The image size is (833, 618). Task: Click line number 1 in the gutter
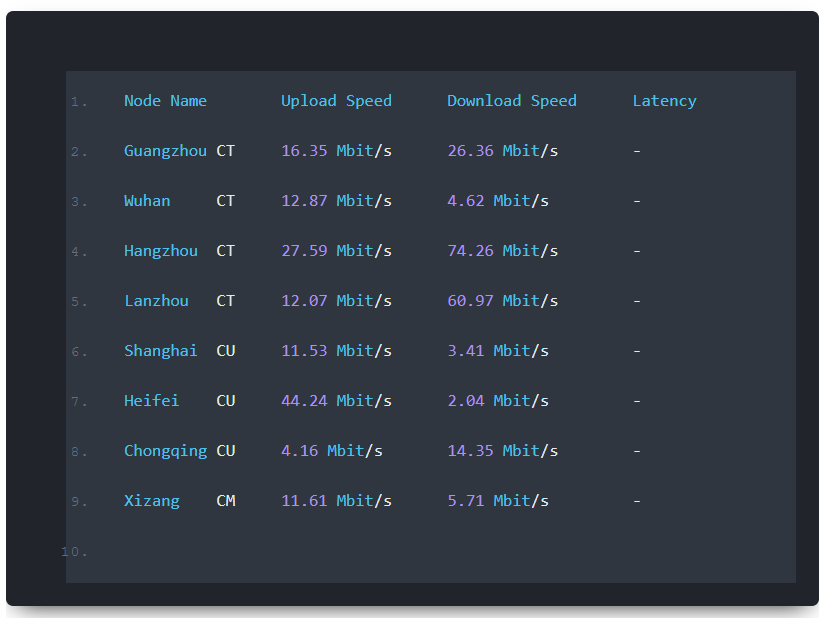point(79,102)
